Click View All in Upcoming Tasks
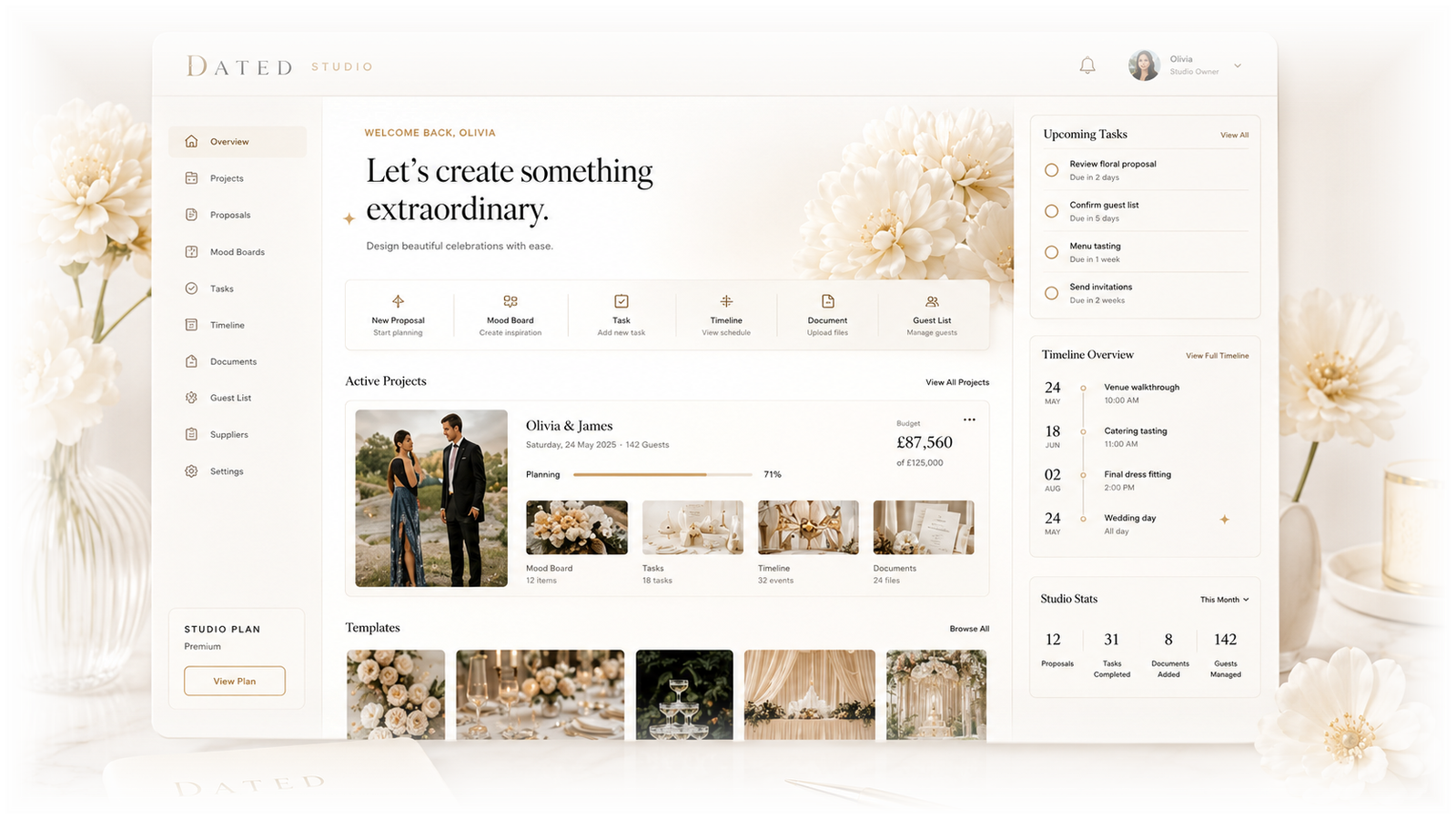Screen dimensions: 1456x819 [x=1234, y=136]
